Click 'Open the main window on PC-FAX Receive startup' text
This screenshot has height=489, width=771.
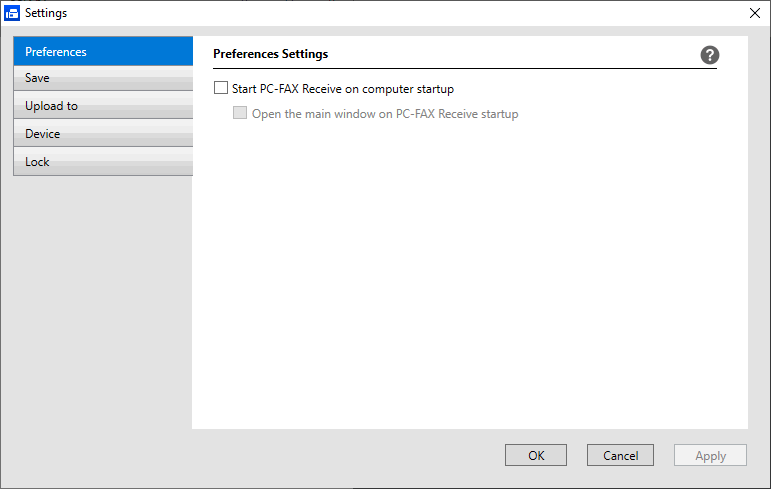coord(385,114)
